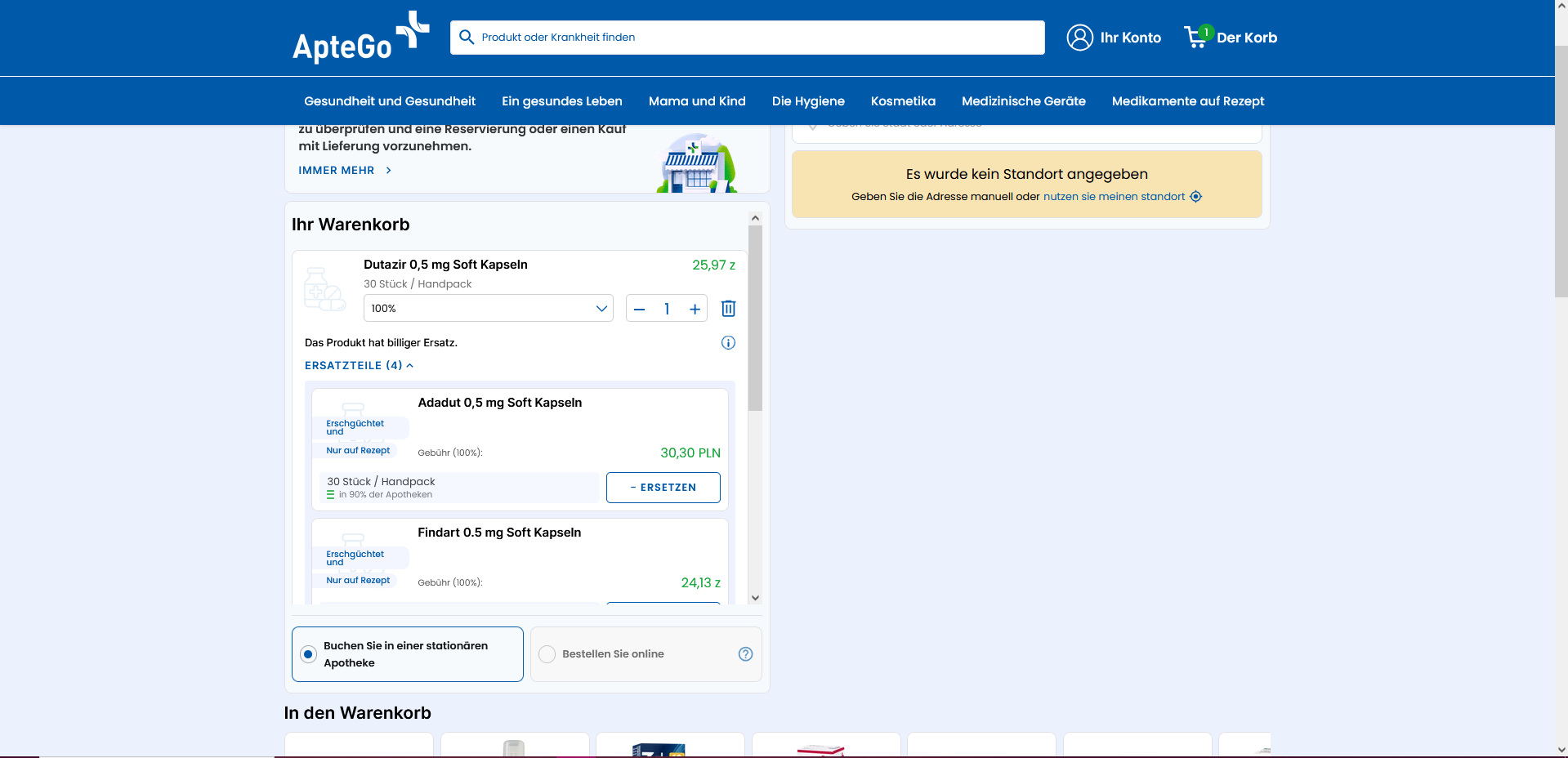Click the page scrollbar thumb
This screenshot has width=1568, height=758.
click(x=1561, y=171)
